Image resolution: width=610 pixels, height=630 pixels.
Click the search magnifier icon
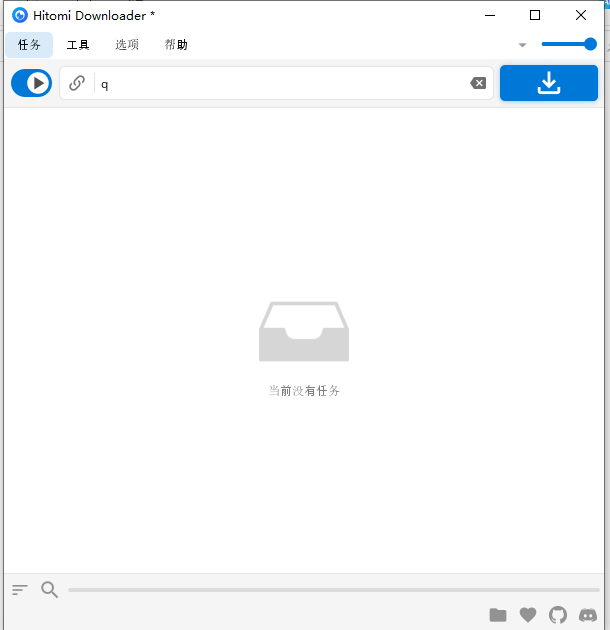(49, 590)
